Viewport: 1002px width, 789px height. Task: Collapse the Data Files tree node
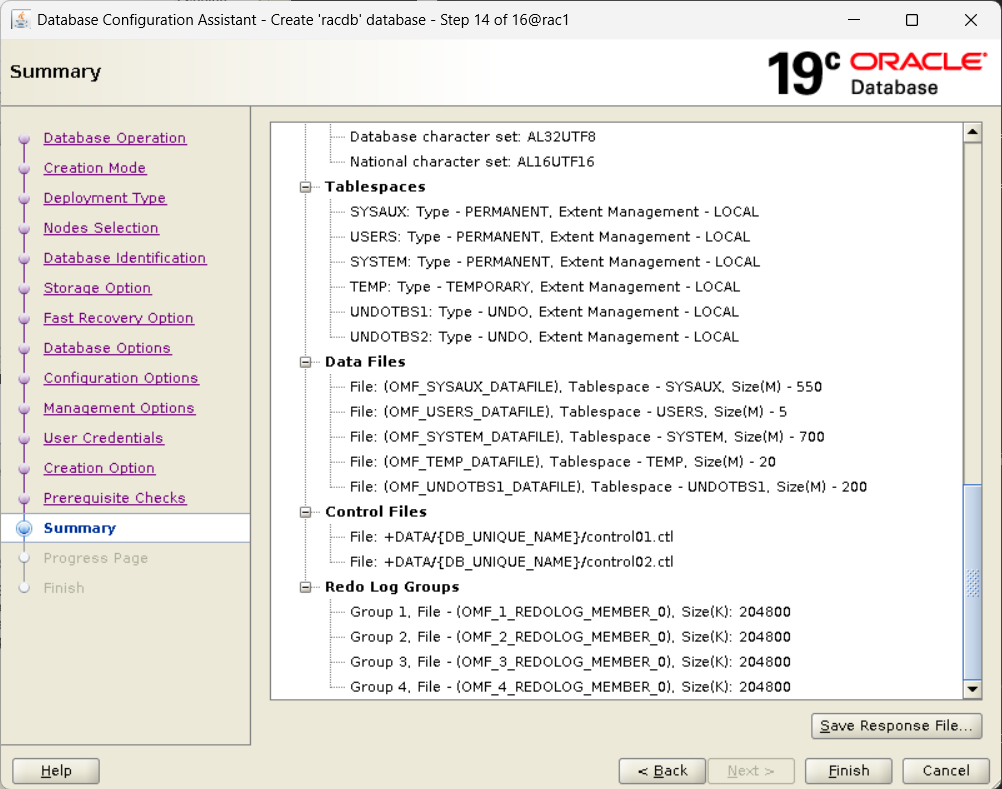(305, 362)
